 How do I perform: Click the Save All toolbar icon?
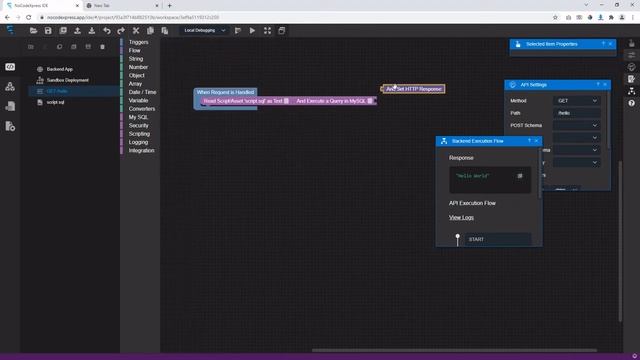click(63, 31)
